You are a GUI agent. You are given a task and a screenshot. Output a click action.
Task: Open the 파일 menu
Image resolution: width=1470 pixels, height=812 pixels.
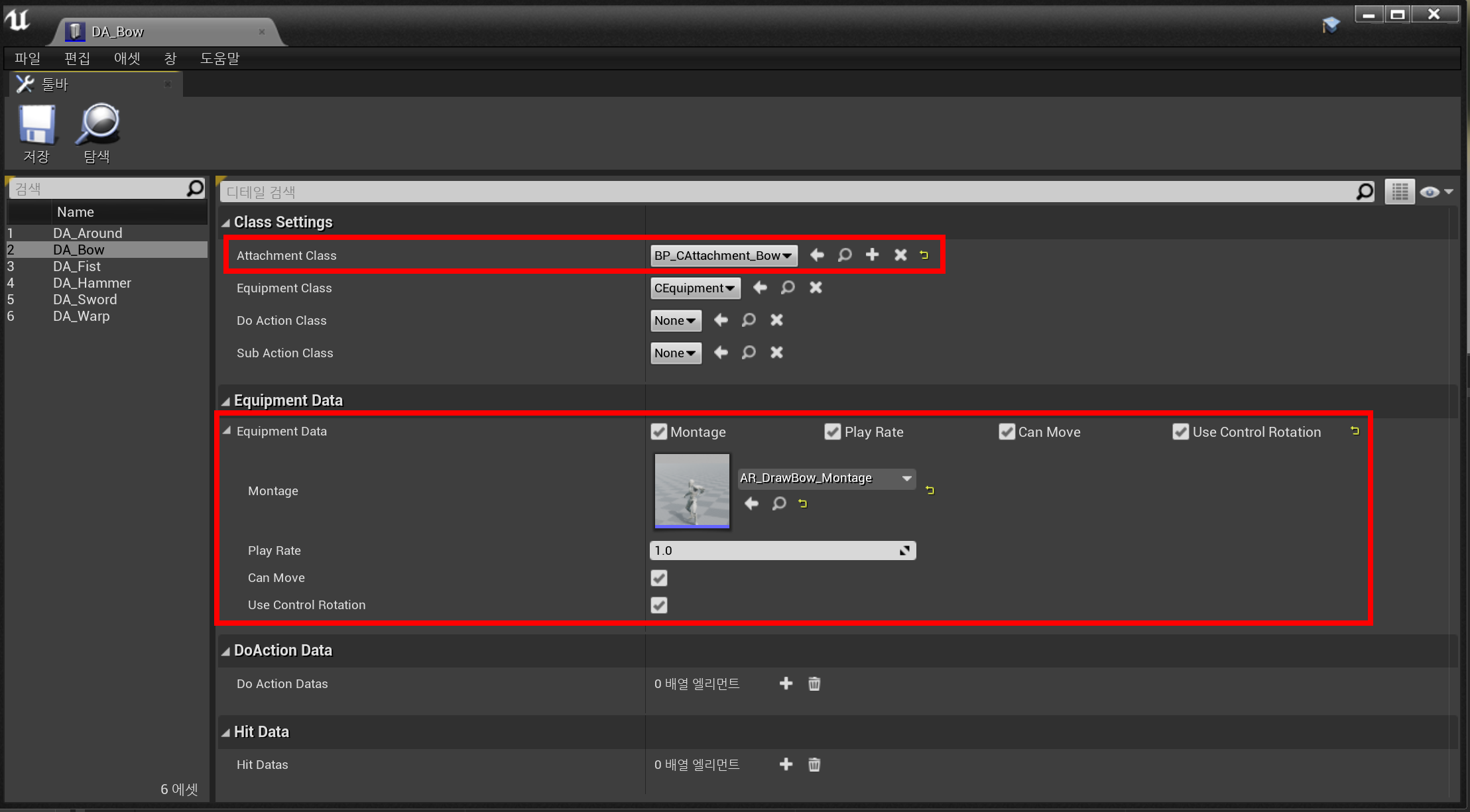[x=27, y=58]
